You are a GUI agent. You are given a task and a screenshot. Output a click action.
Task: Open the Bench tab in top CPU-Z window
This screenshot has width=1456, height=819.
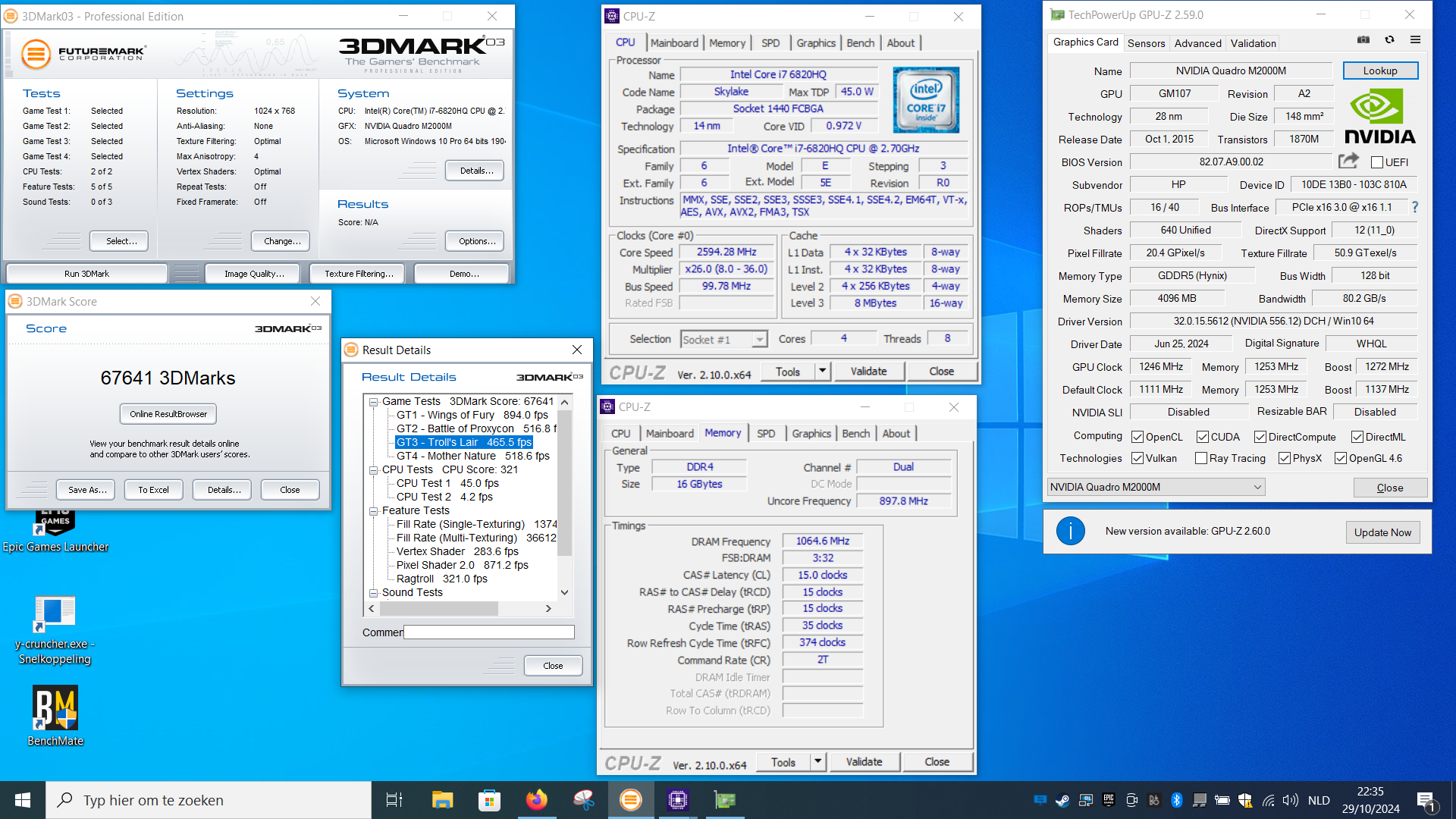(860, 43)
